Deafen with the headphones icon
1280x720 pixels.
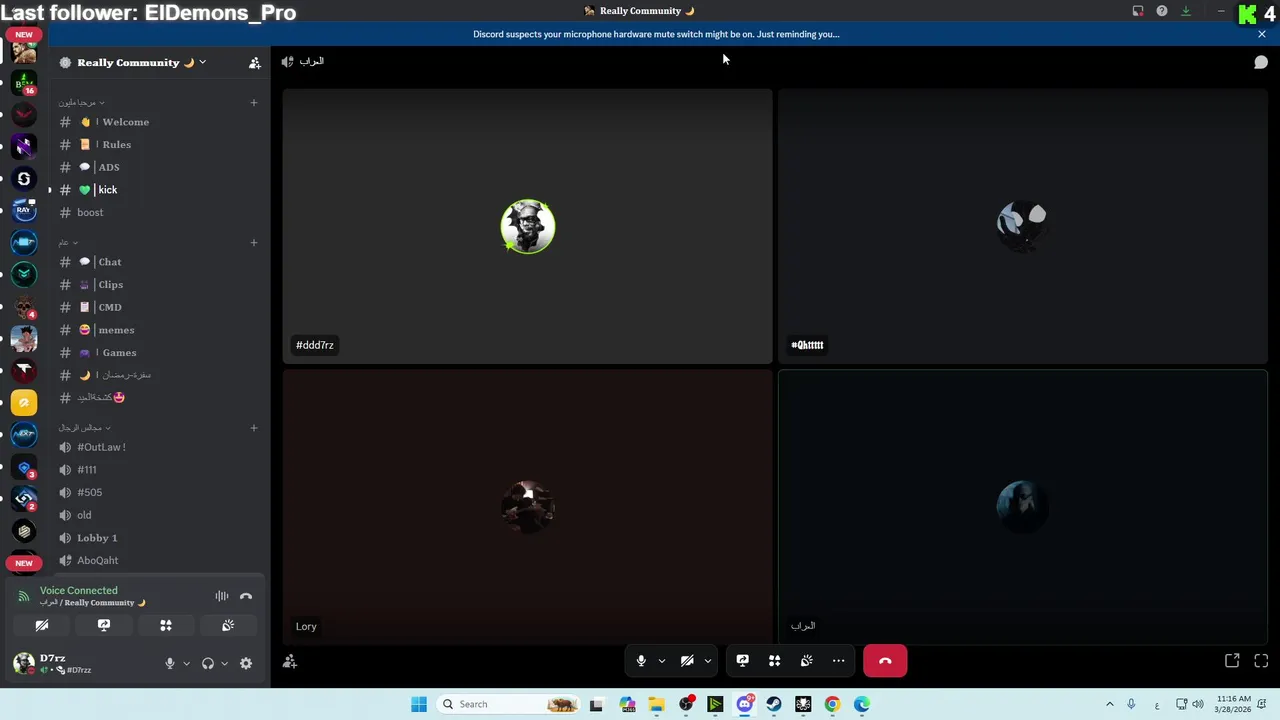[x=208, y=664]
